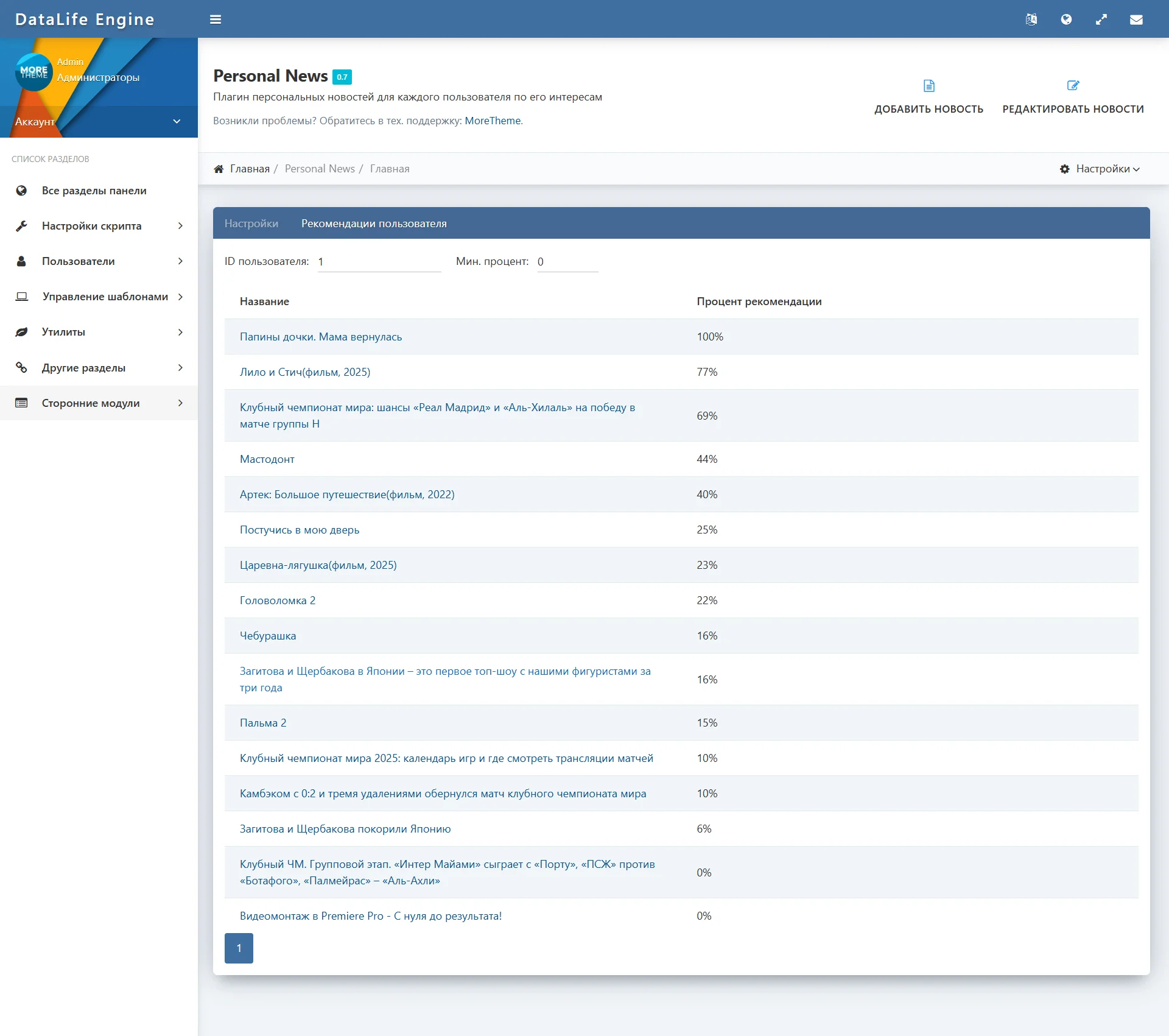This screenshot has height=1036, width=1169.
Task: Open Лило и Стич news link
Action: [304, 372]
